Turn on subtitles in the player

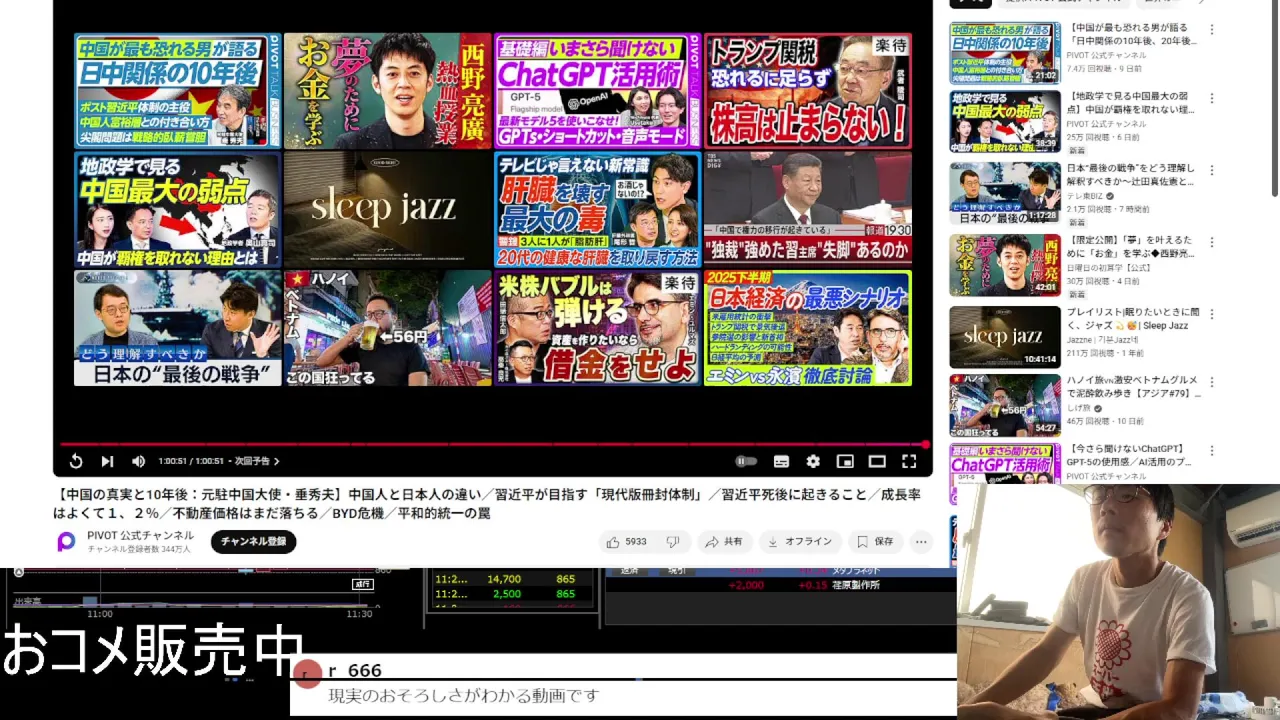point(781,461)
